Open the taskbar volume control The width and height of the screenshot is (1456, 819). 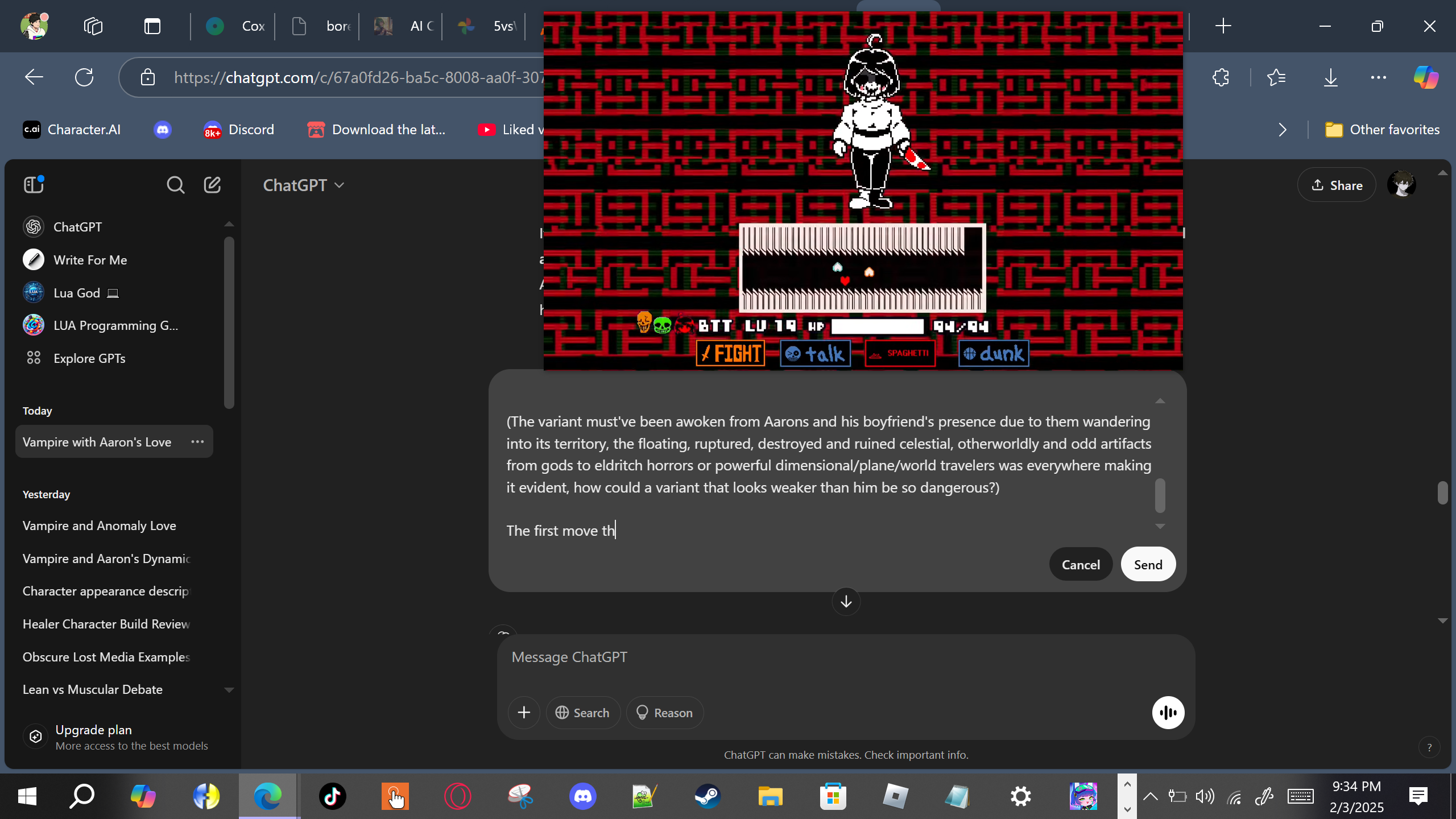click(x=1205, y=796)
